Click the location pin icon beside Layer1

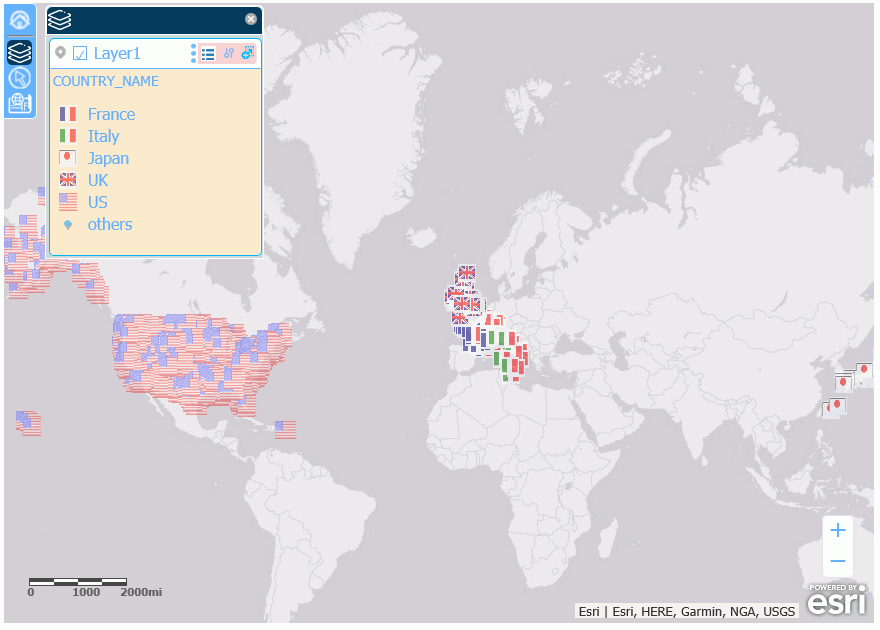61,53
